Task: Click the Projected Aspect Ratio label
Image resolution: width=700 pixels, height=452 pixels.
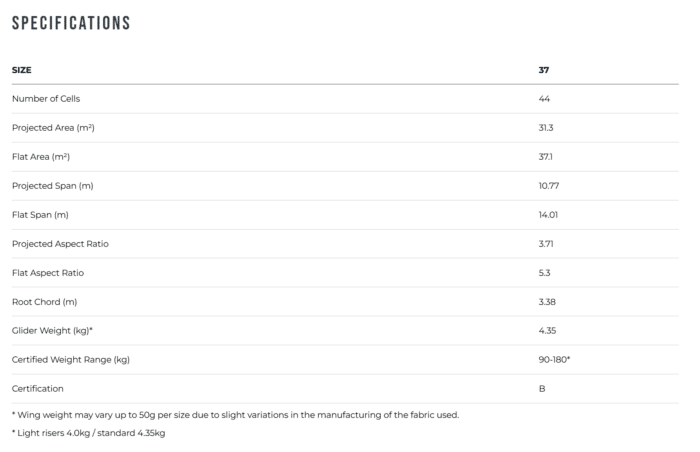Action: tap(58, 244)
